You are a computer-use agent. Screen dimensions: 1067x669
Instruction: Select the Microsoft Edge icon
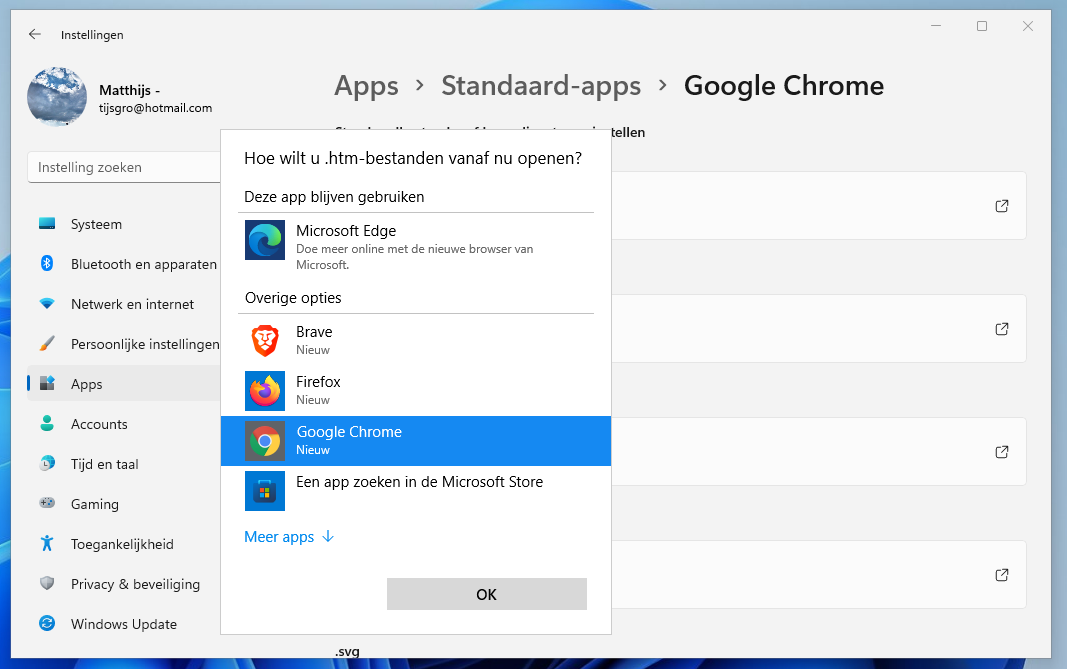click(x=265, y=241)
